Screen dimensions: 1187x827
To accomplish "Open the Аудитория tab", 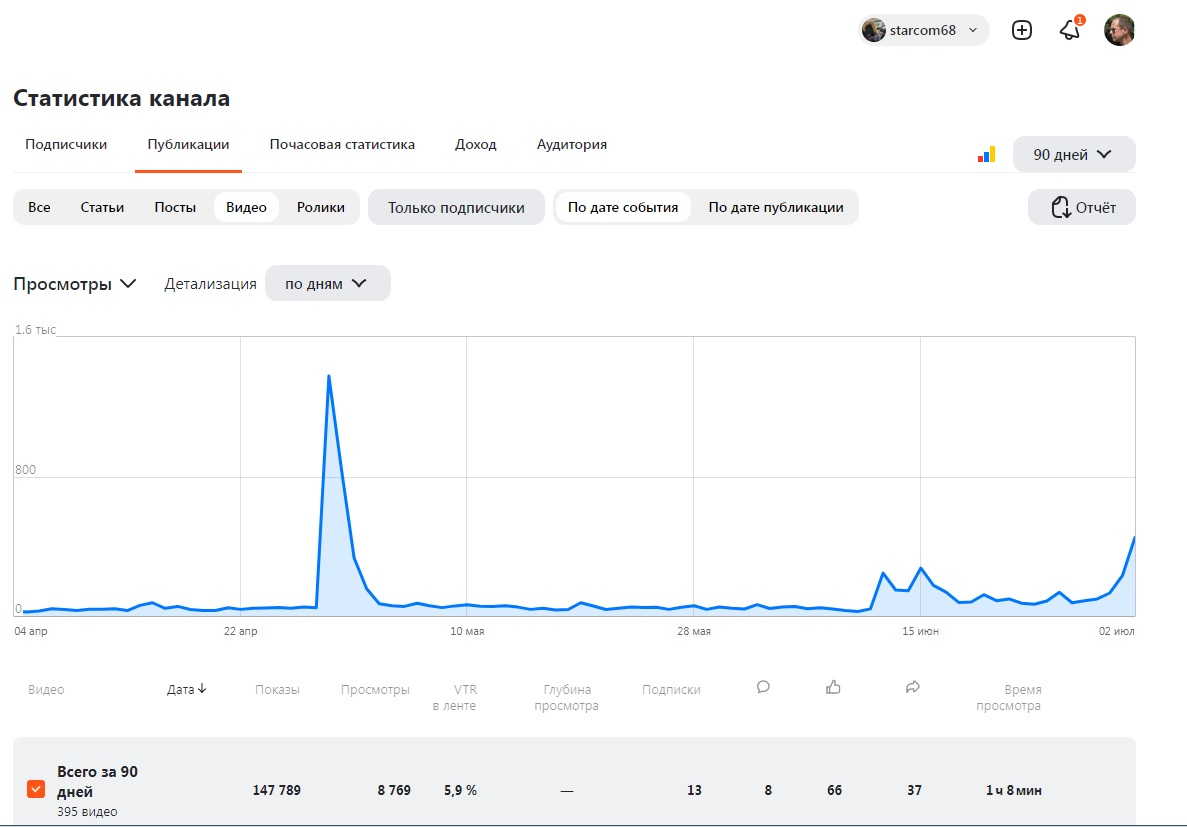I will [x=571, y=144].
